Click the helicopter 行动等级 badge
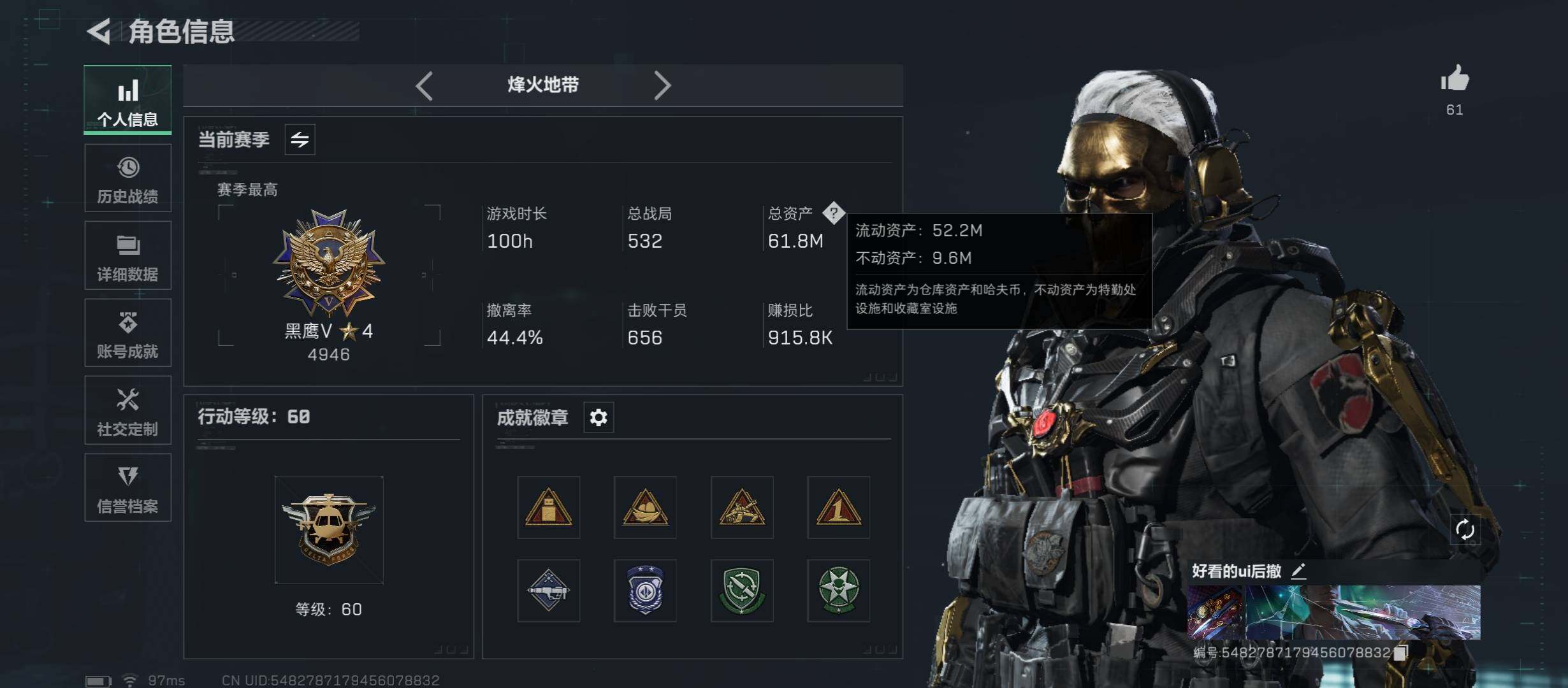Screen dimensions: 1568x688 click(x=329, y=529)
